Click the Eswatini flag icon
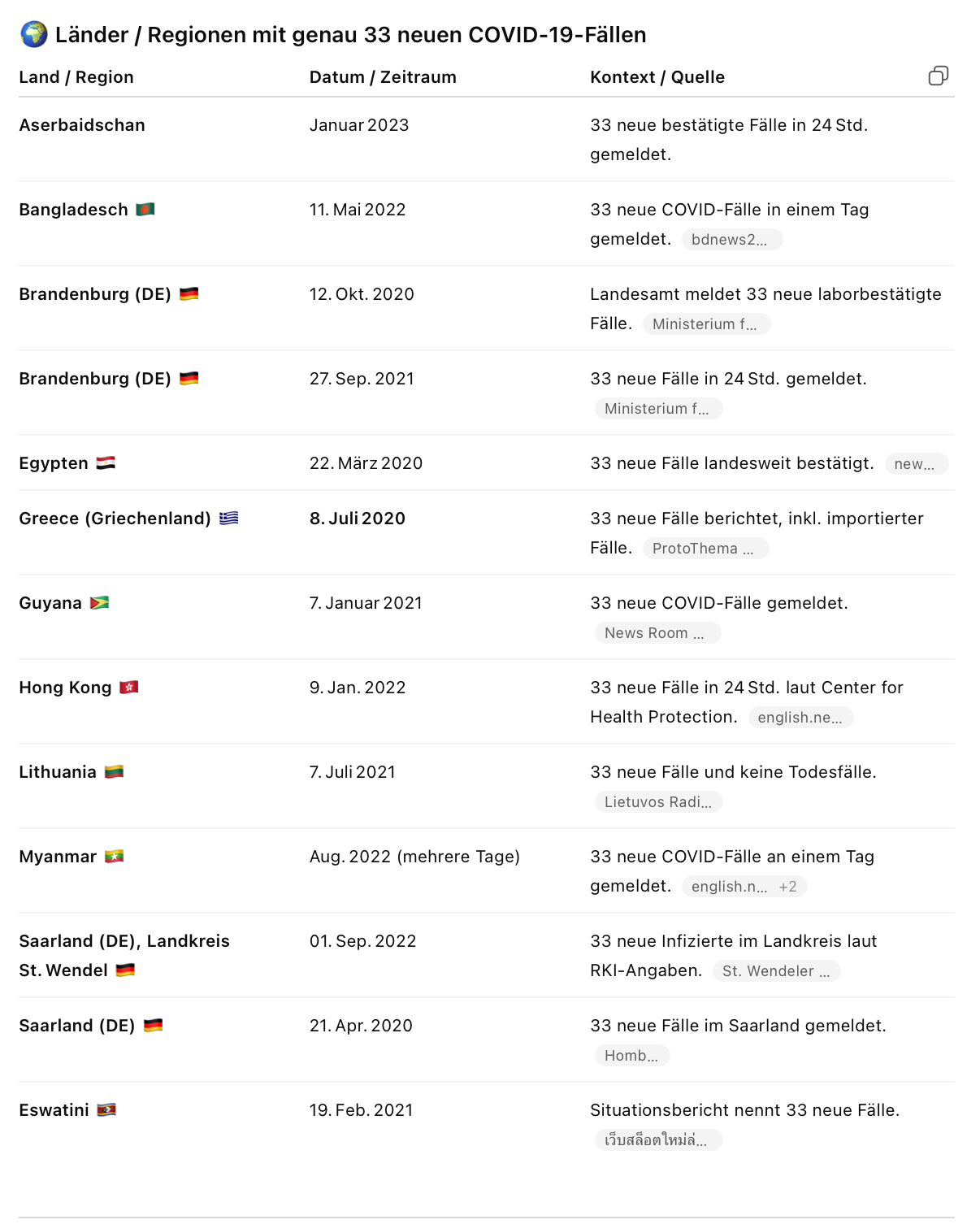The width and height of the screenshot is (980, 1224). [106, 1110]
